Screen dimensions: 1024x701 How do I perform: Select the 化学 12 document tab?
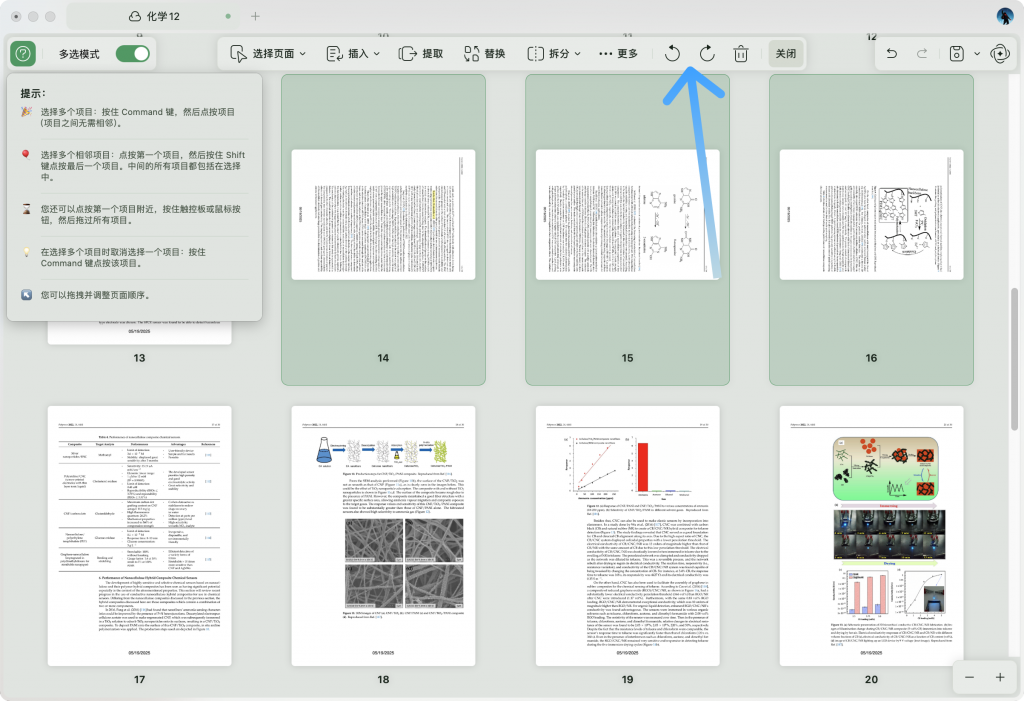tap(153, 16)
